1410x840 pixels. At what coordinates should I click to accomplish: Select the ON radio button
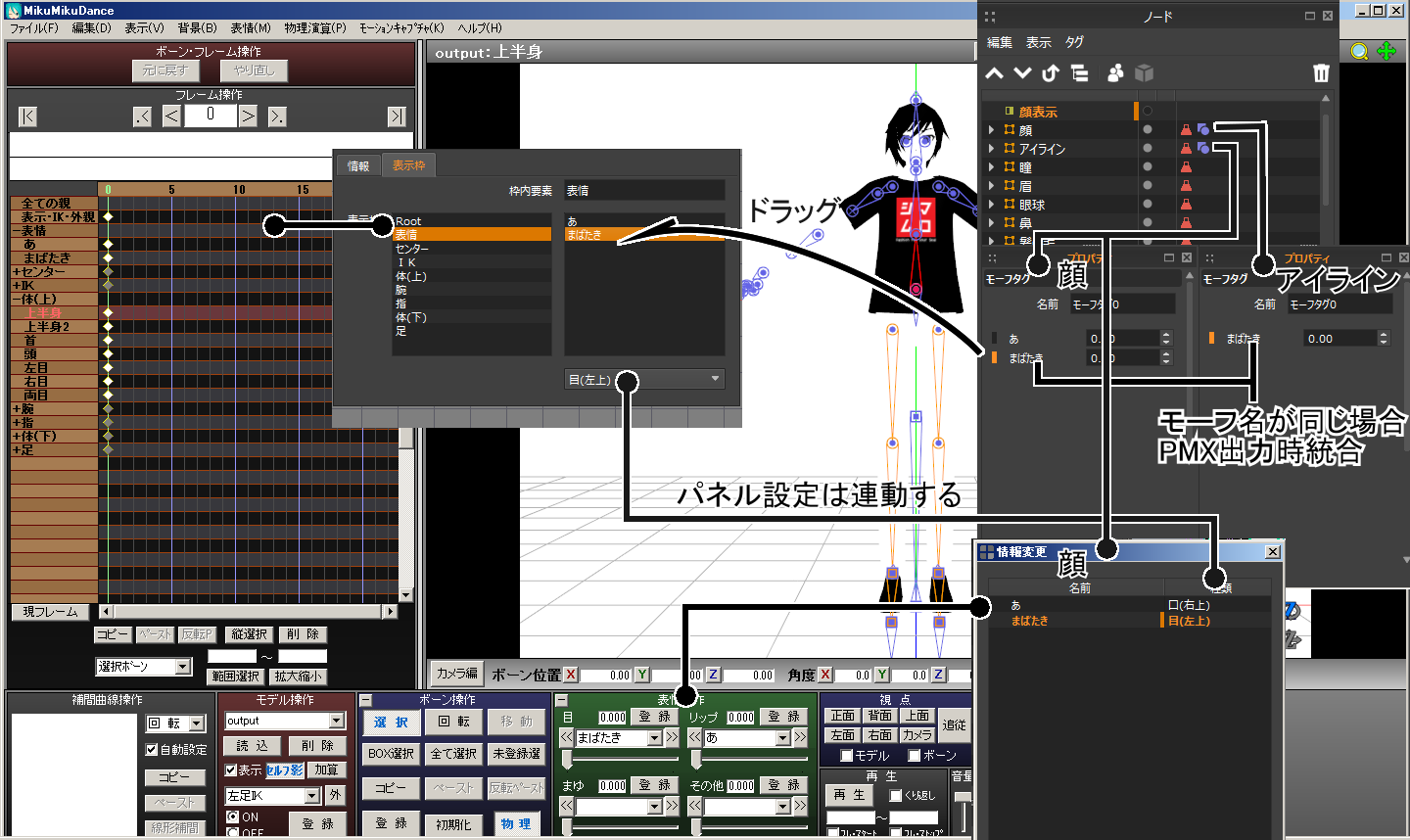(232, 817)
